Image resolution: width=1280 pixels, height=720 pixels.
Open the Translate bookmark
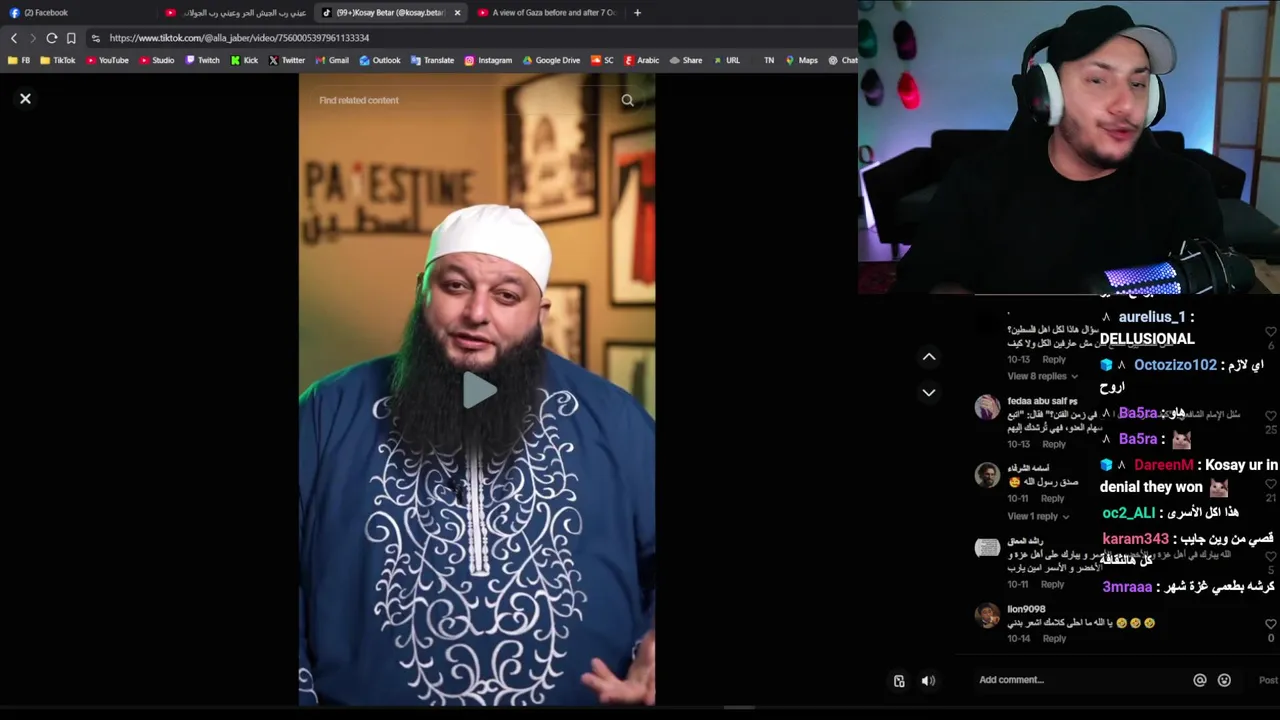tap(432, 60)
